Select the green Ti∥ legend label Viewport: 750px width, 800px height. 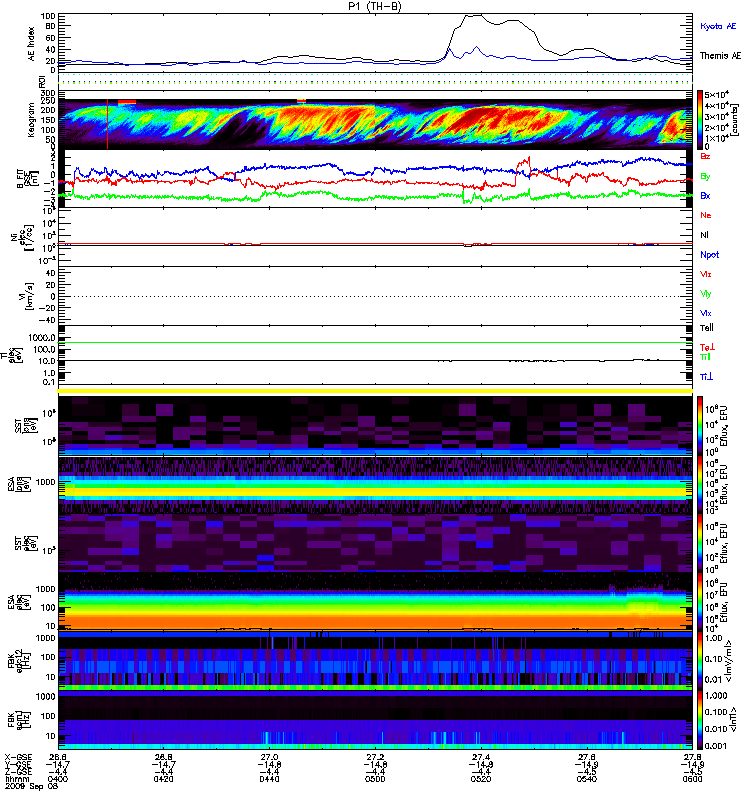pyautogui.click(x=705, y=357)
